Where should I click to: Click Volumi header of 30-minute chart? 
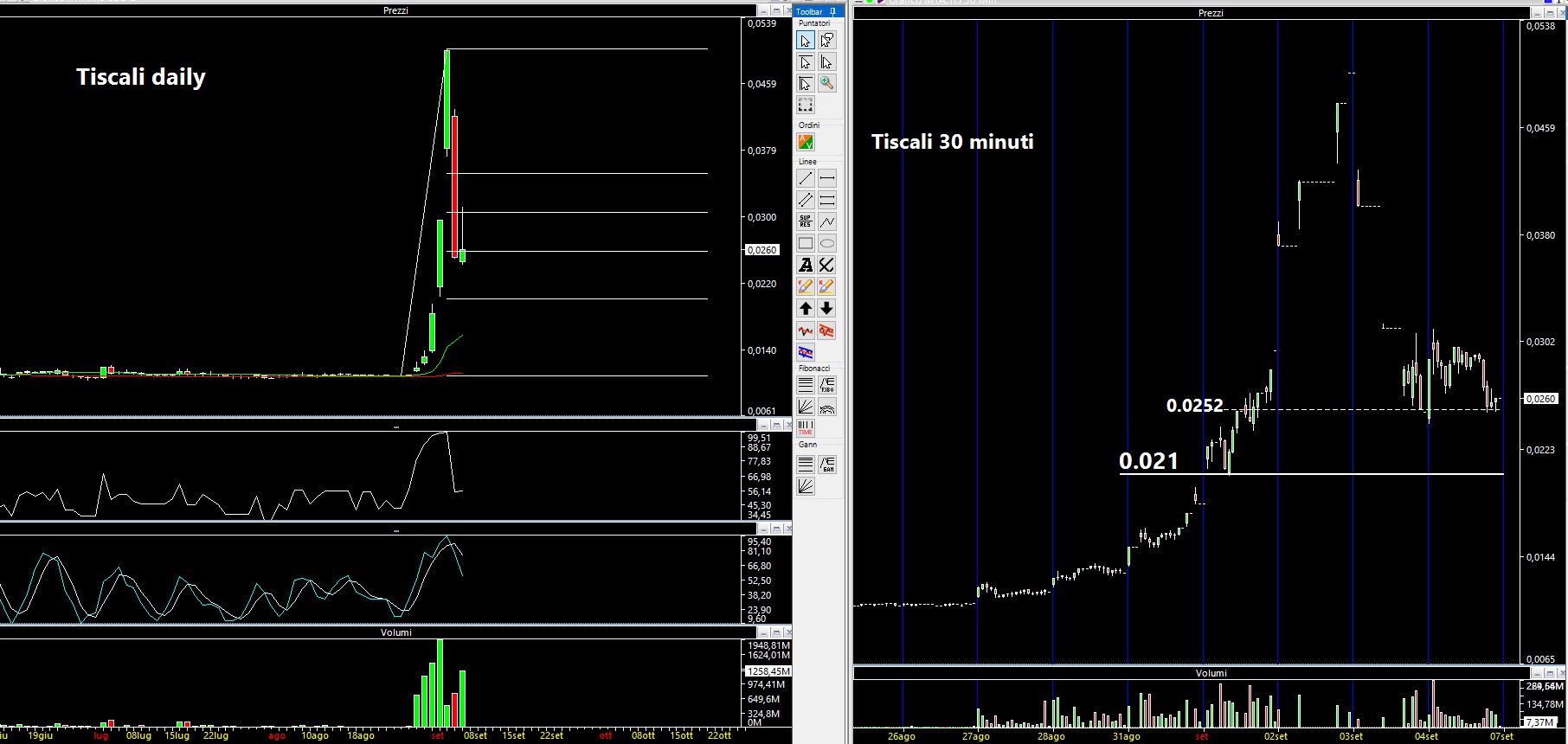pos(1211,673)
